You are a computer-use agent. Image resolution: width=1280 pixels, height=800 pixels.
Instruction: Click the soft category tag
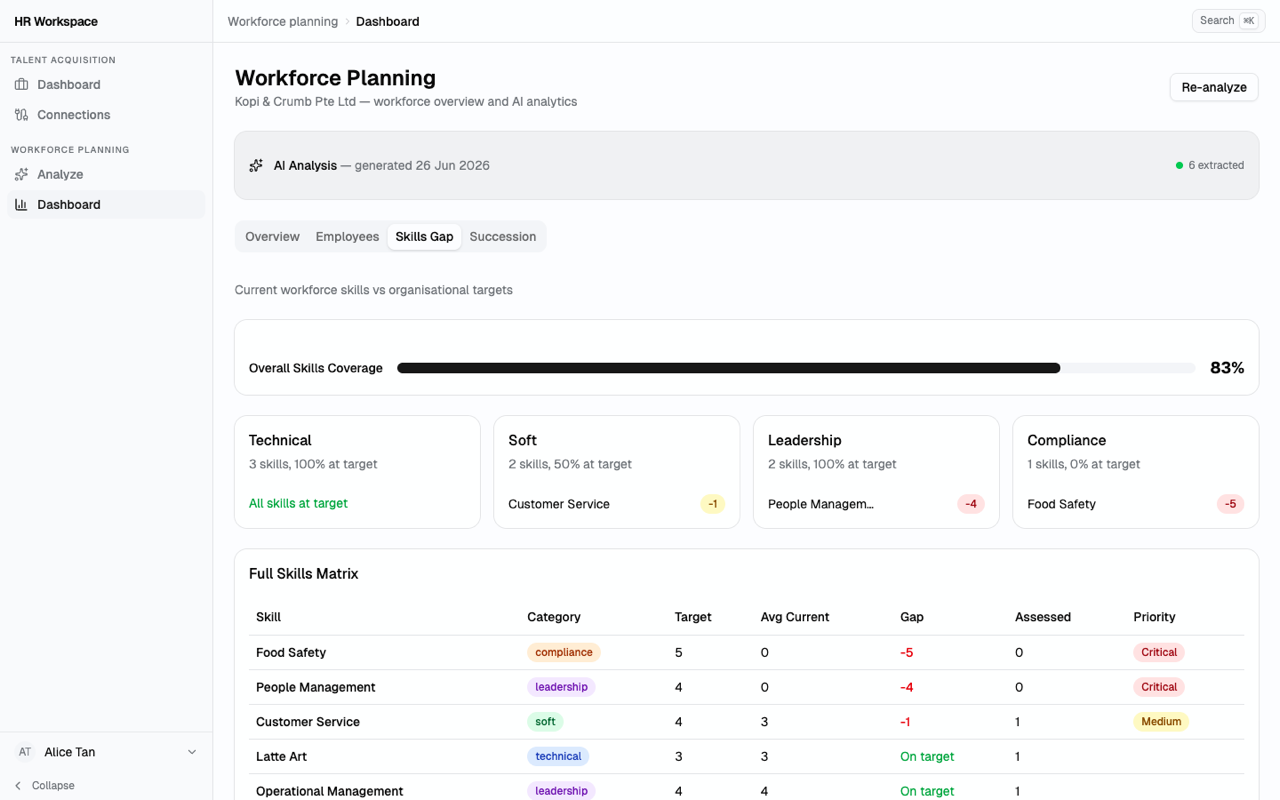tap(545, 722)
